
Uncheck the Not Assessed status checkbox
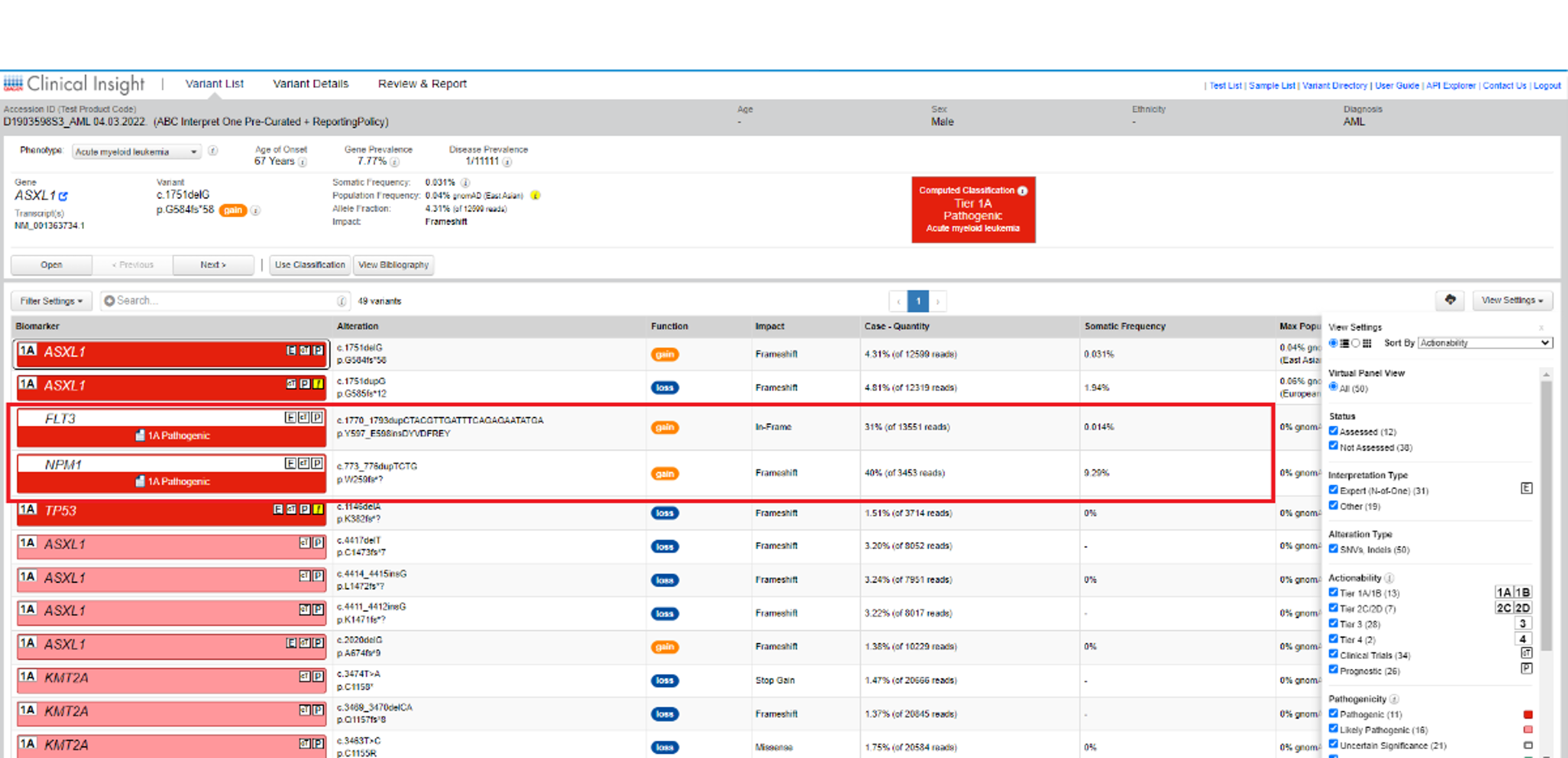pyautogui.click(x=1333, y=446)
